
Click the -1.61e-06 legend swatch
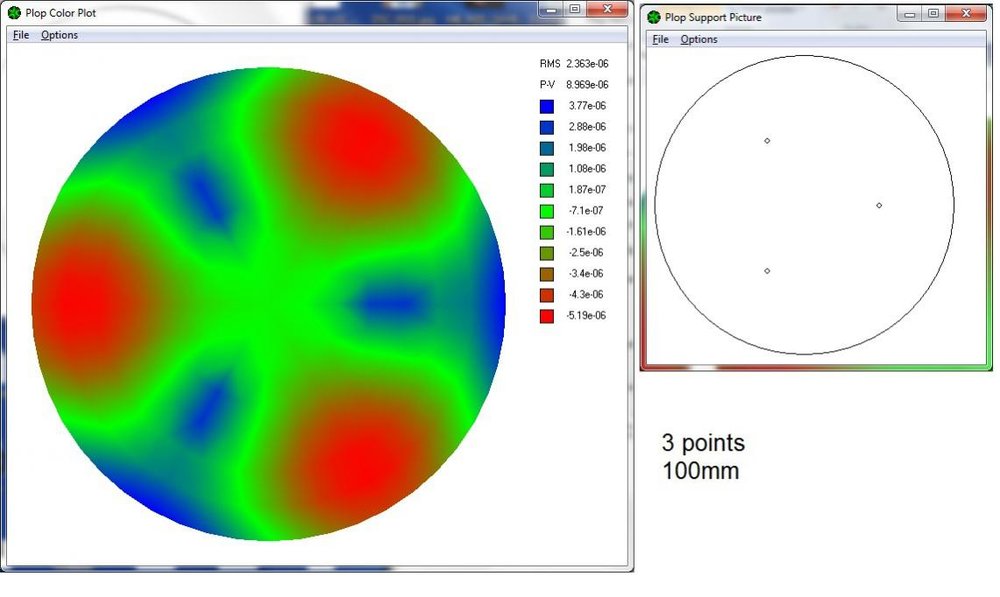(547, 232)
